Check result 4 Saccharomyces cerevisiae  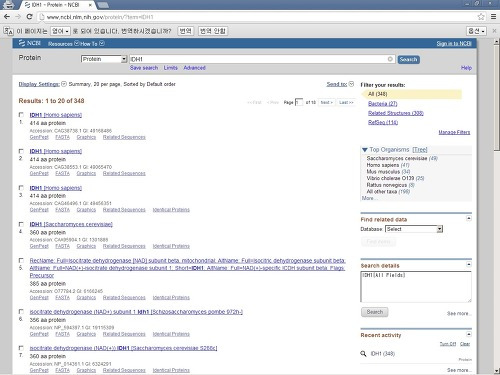click(x=21, y=224)
